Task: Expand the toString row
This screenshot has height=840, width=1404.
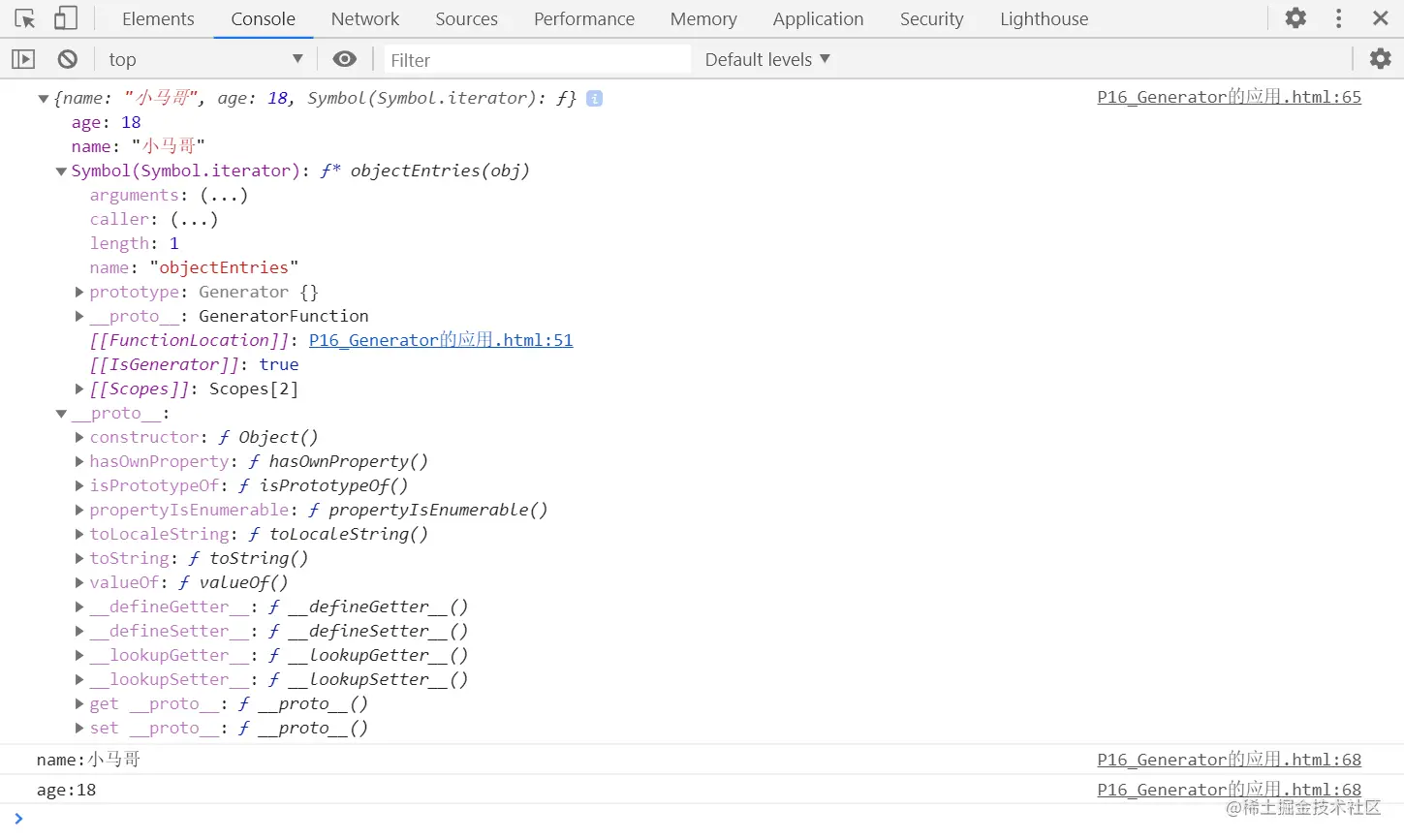Action: [79, 558]
